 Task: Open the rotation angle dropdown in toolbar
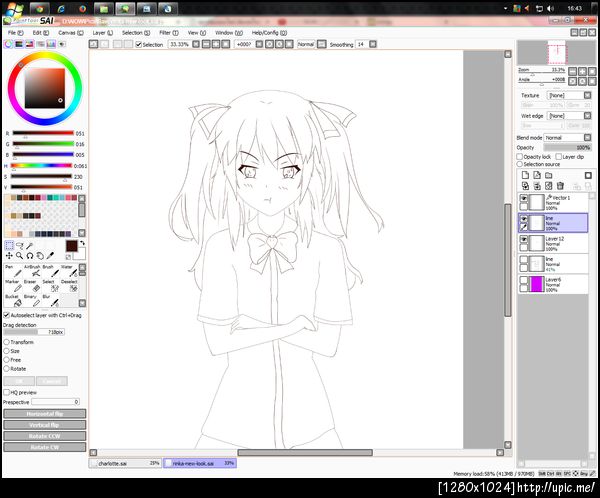[x=259, y=44]
